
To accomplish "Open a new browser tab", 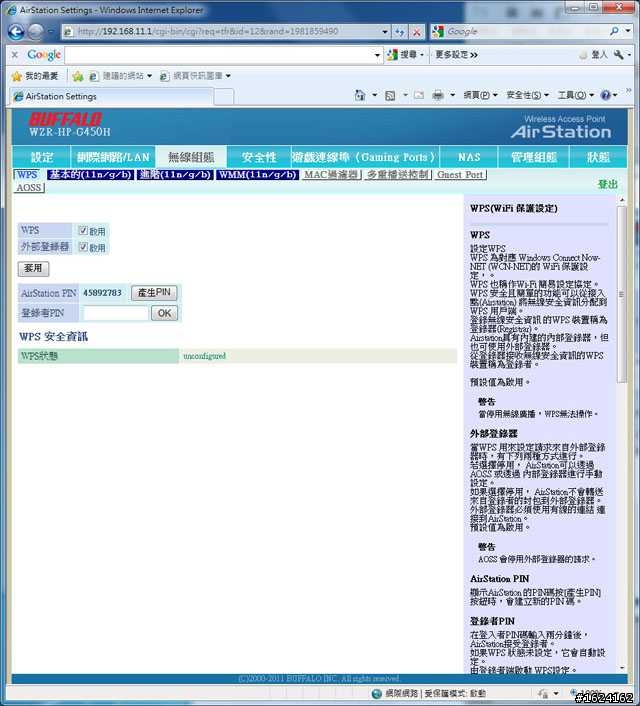I will 224,97.
